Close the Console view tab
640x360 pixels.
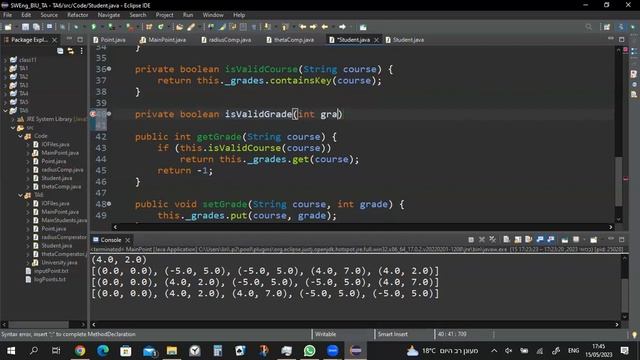tap(127, 240)
